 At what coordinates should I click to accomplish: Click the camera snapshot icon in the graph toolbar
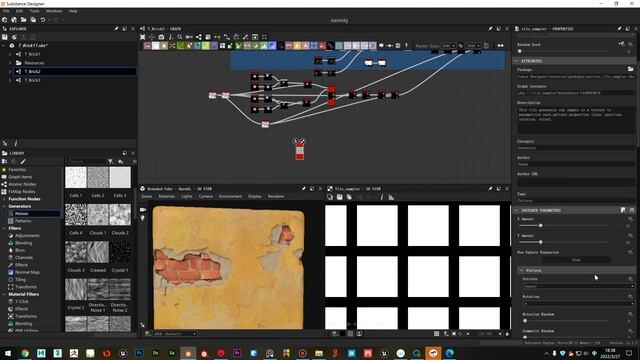tap(161, 37)
